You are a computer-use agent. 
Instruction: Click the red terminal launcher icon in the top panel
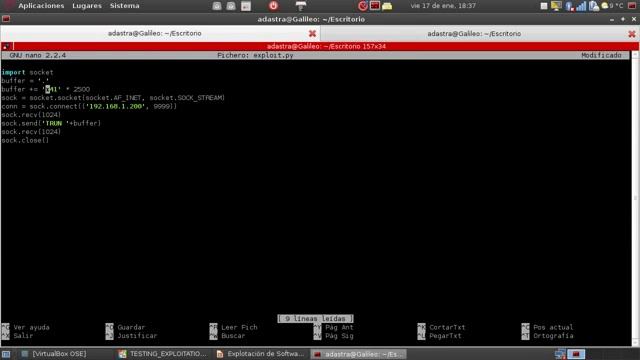click(375, 6)
